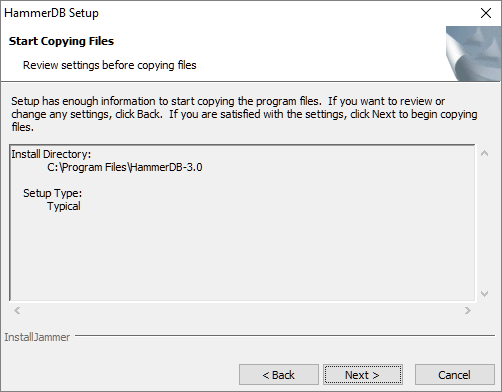Click the Review settings before copying subtitle
Image resolution: width=502 pixels, height=392 pixels.
click(110, 65)
